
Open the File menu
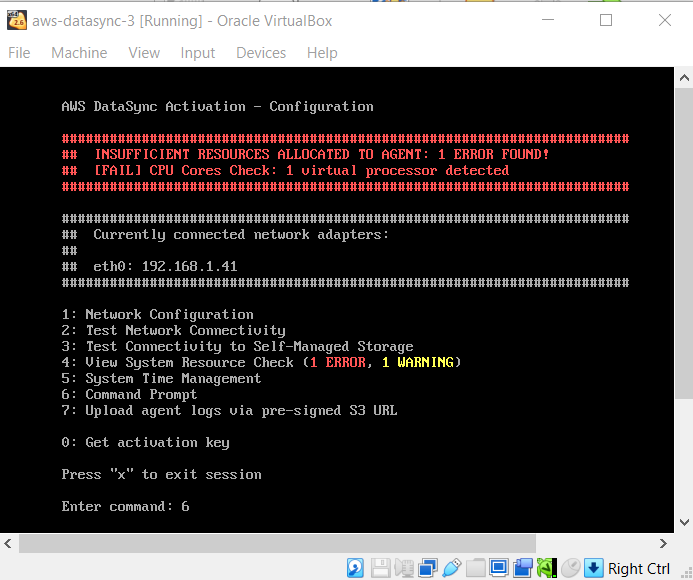(x=19, y=53)
